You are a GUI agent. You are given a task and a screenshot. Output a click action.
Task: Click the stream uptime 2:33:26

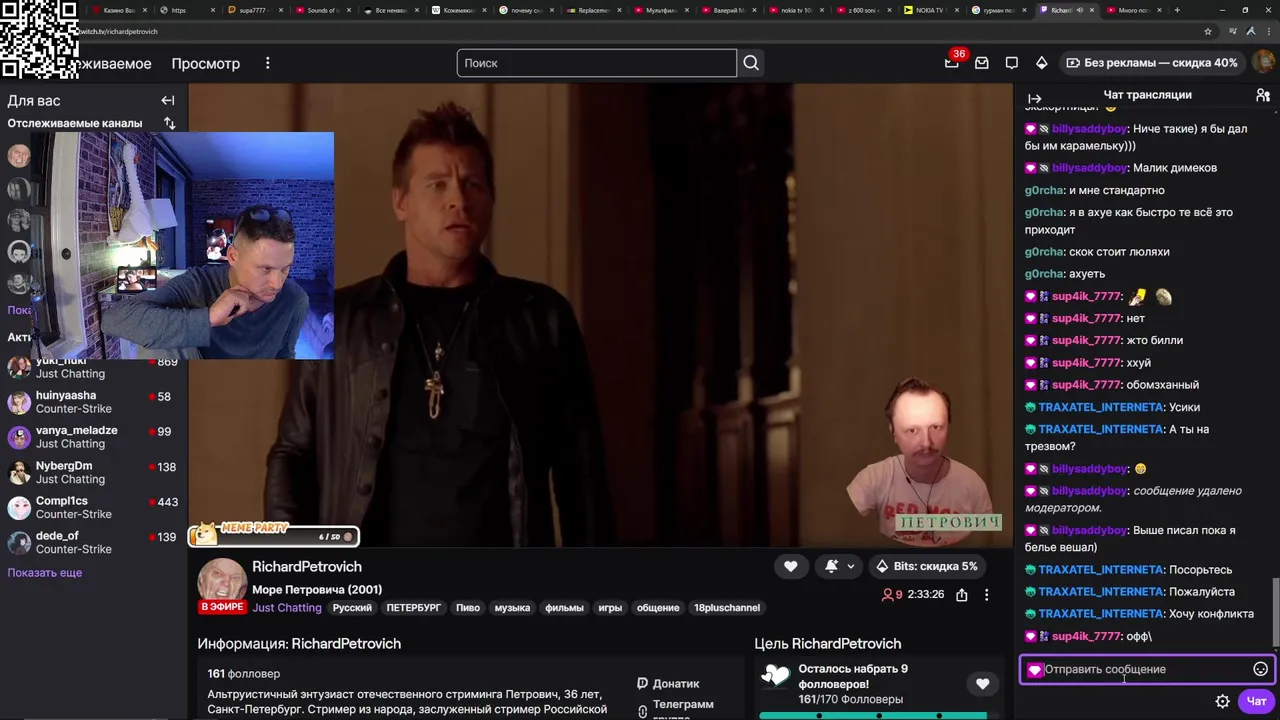tap(925, 594)
